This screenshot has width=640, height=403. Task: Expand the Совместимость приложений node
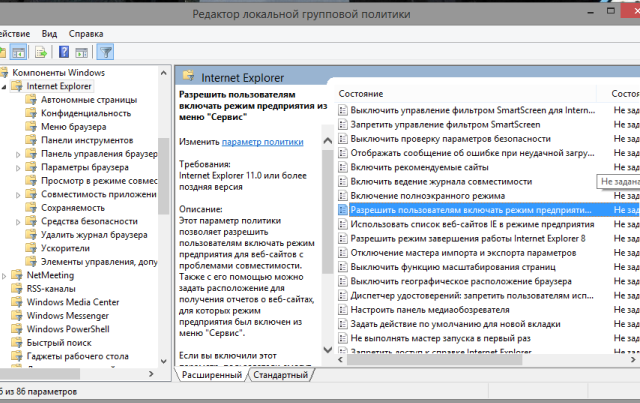click(18, 195)
